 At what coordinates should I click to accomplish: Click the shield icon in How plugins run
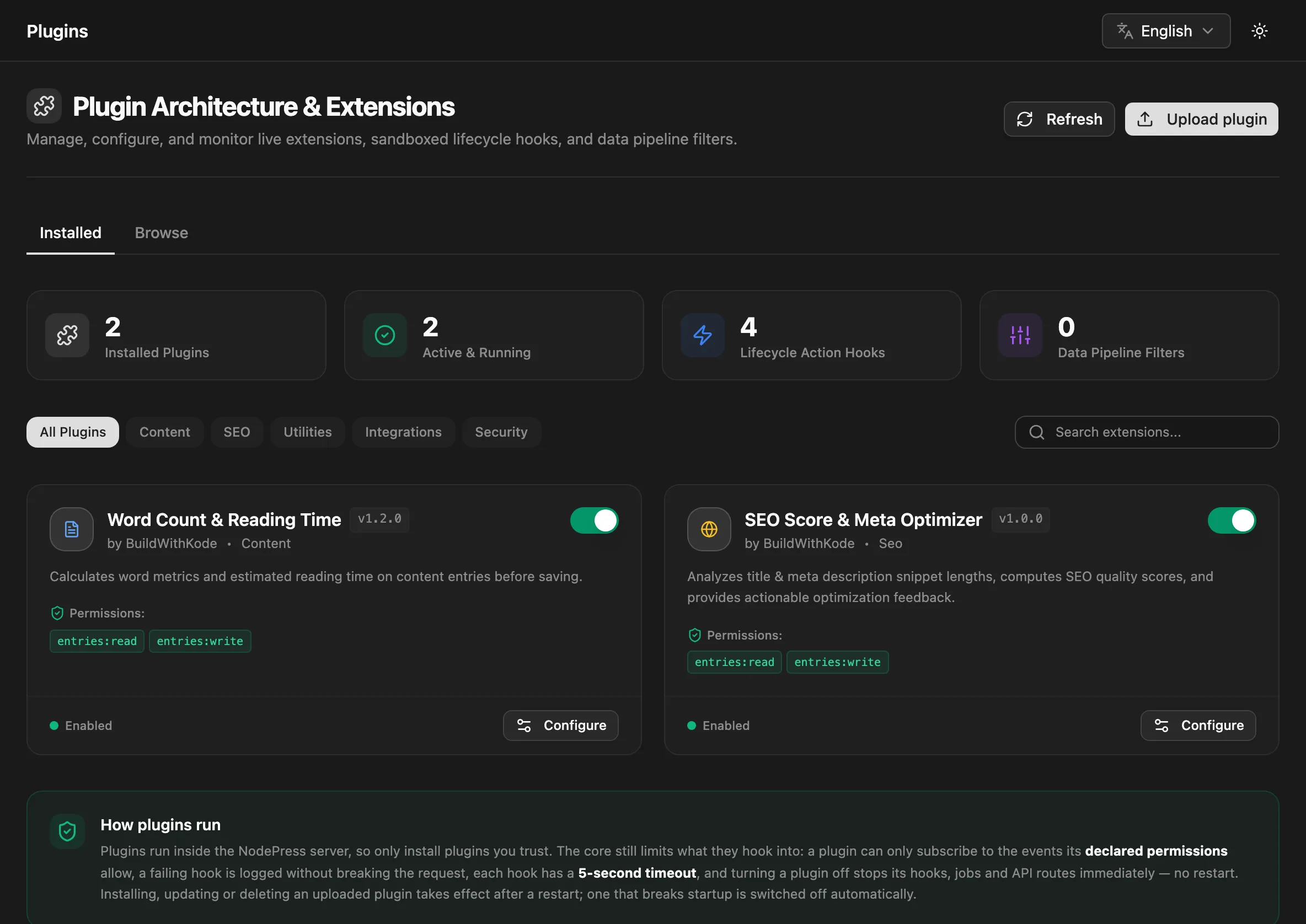pyautogui.click(x=67, y=831)
